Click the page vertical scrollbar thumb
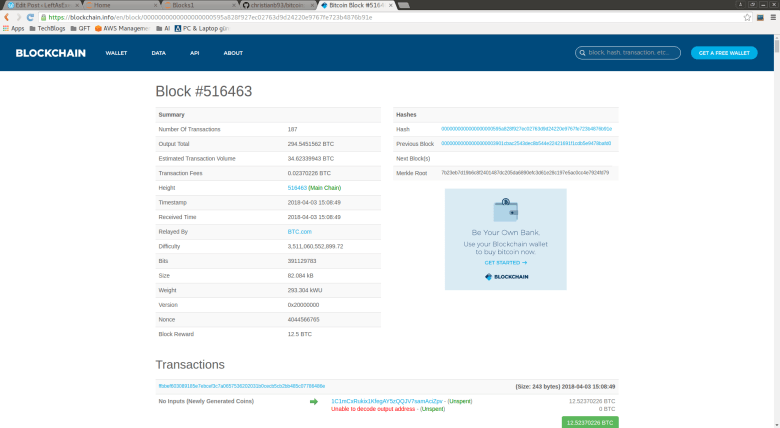Screen dimensions: 780x428 point(777,47)
